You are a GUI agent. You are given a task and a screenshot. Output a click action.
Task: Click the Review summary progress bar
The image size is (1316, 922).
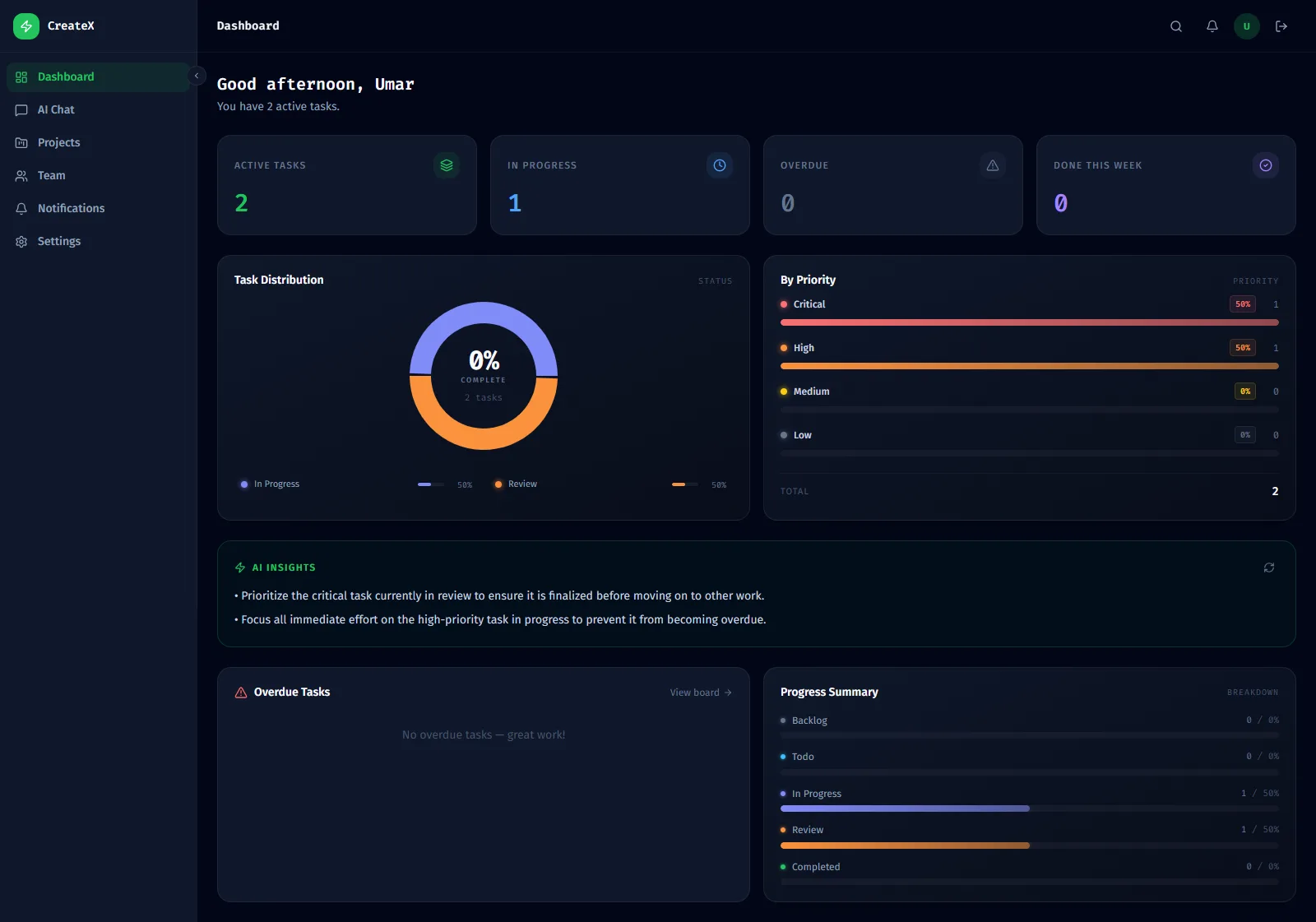(1030, 846)
